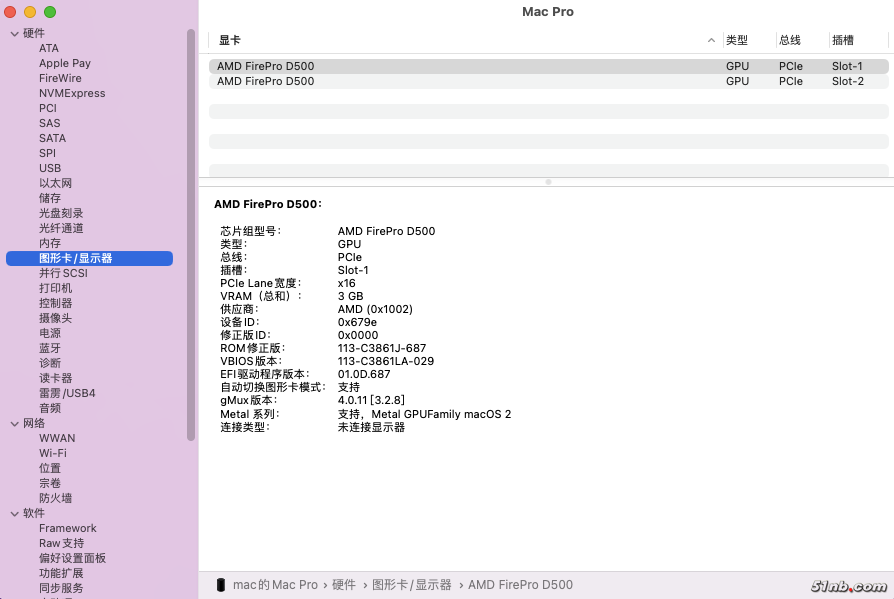894x599 pixels.
Task: Select AMD FirePro D500 in Slot-2 row
Action: [266, 82]
